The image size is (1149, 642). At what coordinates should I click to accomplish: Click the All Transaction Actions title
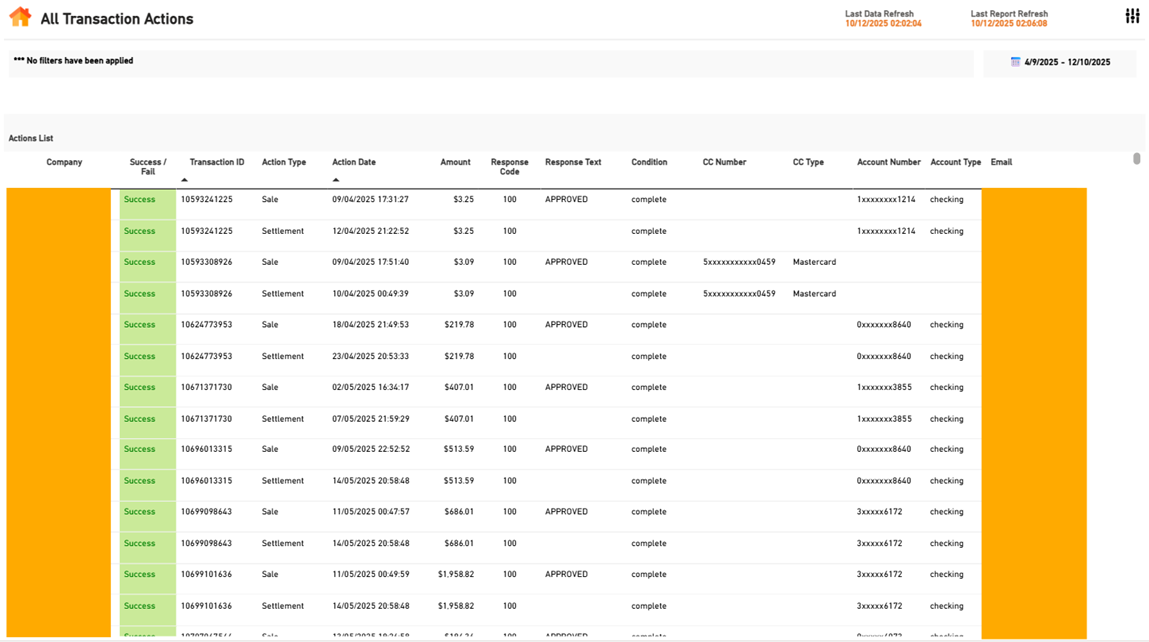click(x=117, y=19)
